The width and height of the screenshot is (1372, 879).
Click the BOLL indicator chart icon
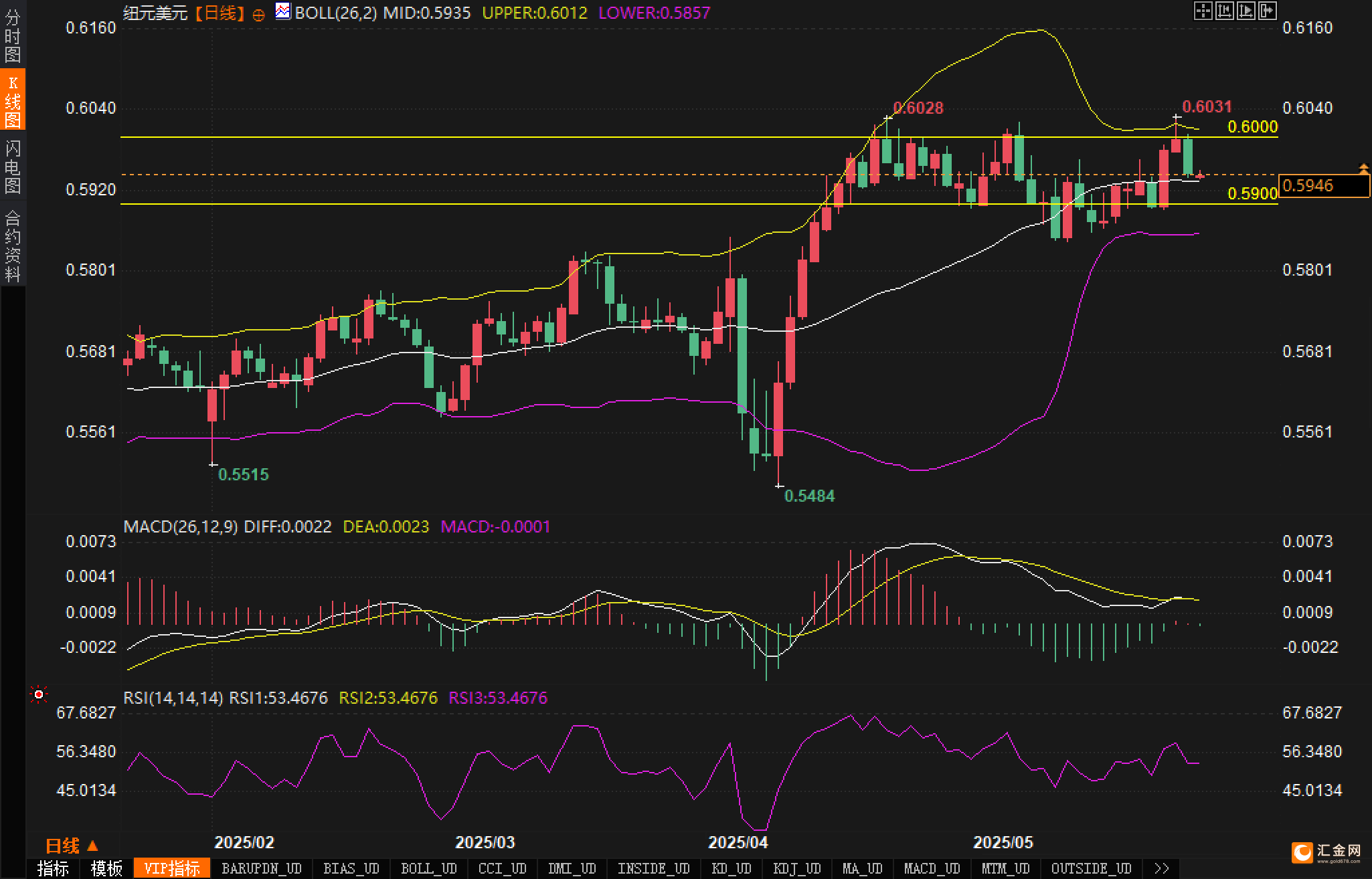pyautogui.click(x=283, y=11)
